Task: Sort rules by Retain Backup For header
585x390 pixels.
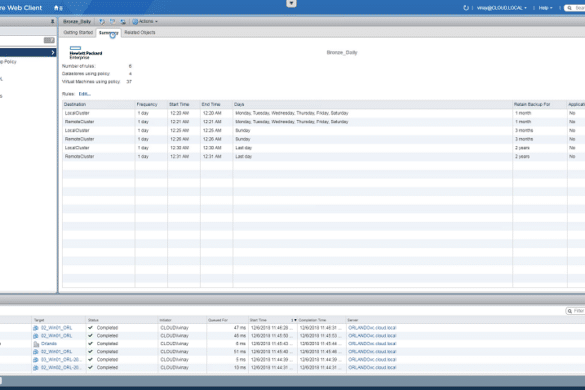Action: tap(540, 104)
